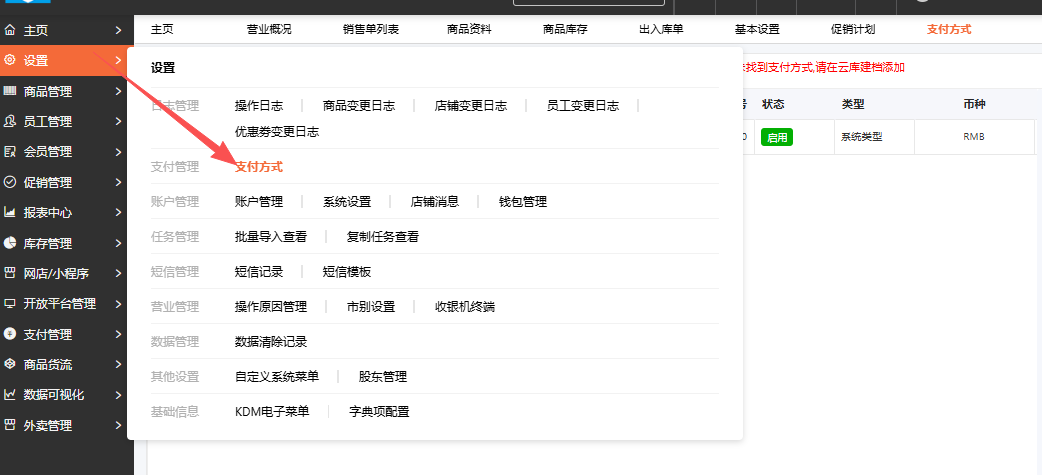The width and height of the screenshot is (1042, 475).
Task: Click the 商品管理 sidebar icon
Action: coord(10,91)
